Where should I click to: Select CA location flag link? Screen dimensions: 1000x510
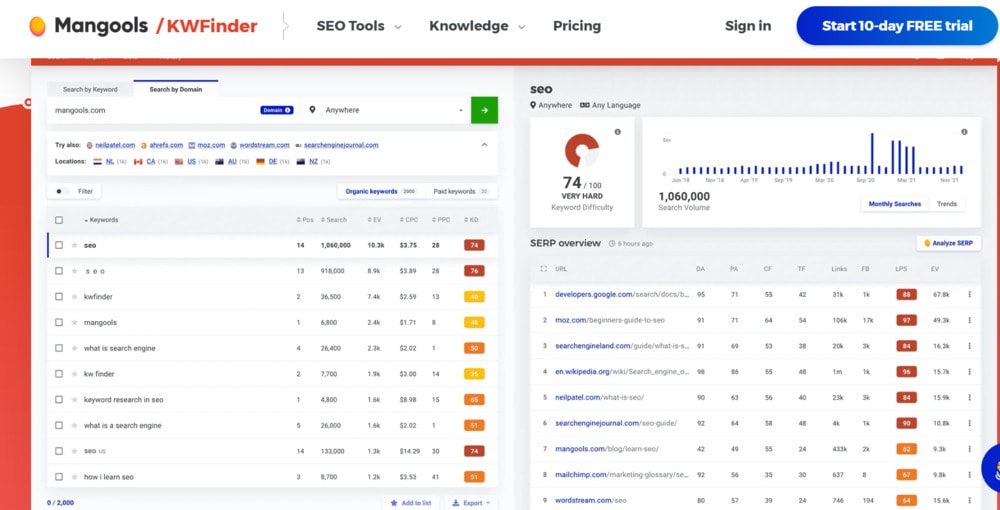(150, 162)
